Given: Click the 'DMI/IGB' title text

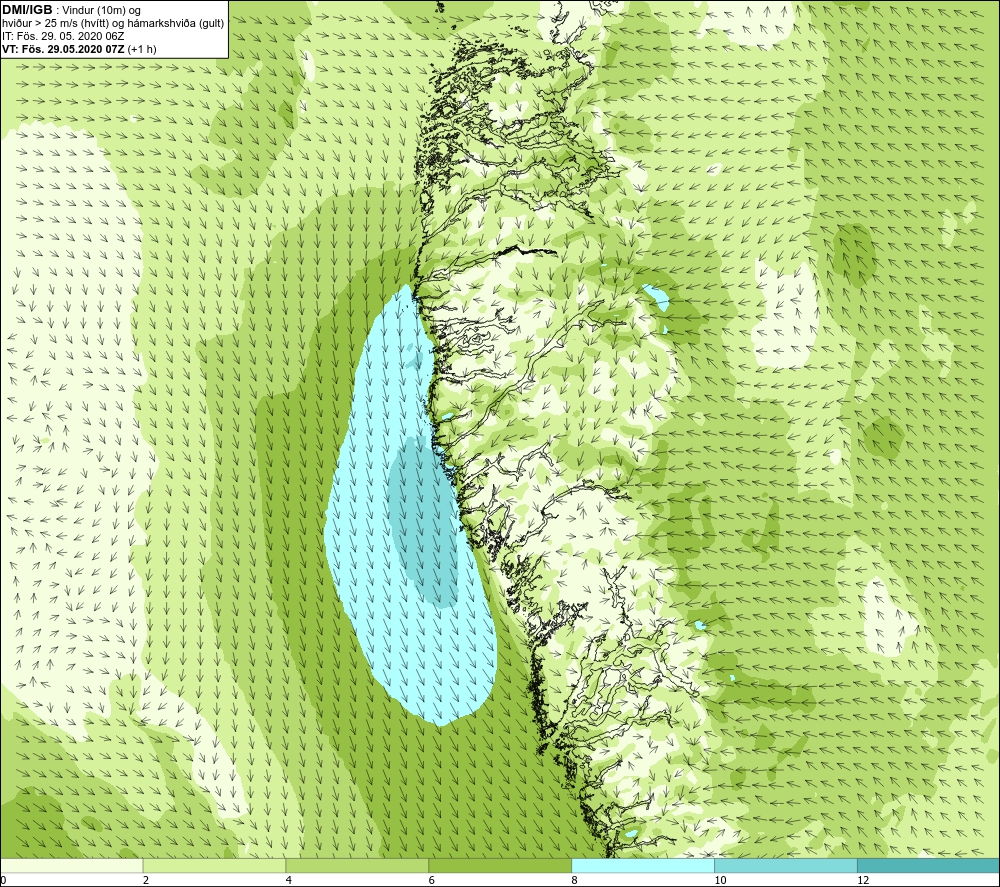Looking at the screenshot, I should coord(27,10).
